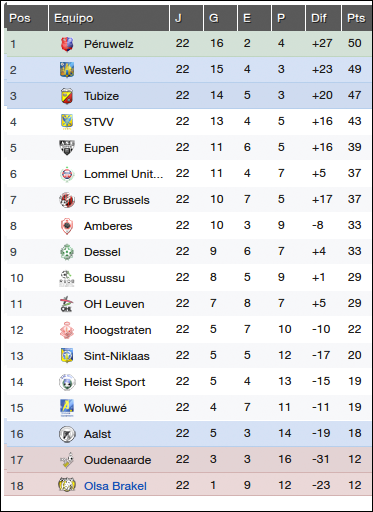This screenshot has width=373, height=512.
Task: Select the Aalst round crest
Action: click(67, 434)
